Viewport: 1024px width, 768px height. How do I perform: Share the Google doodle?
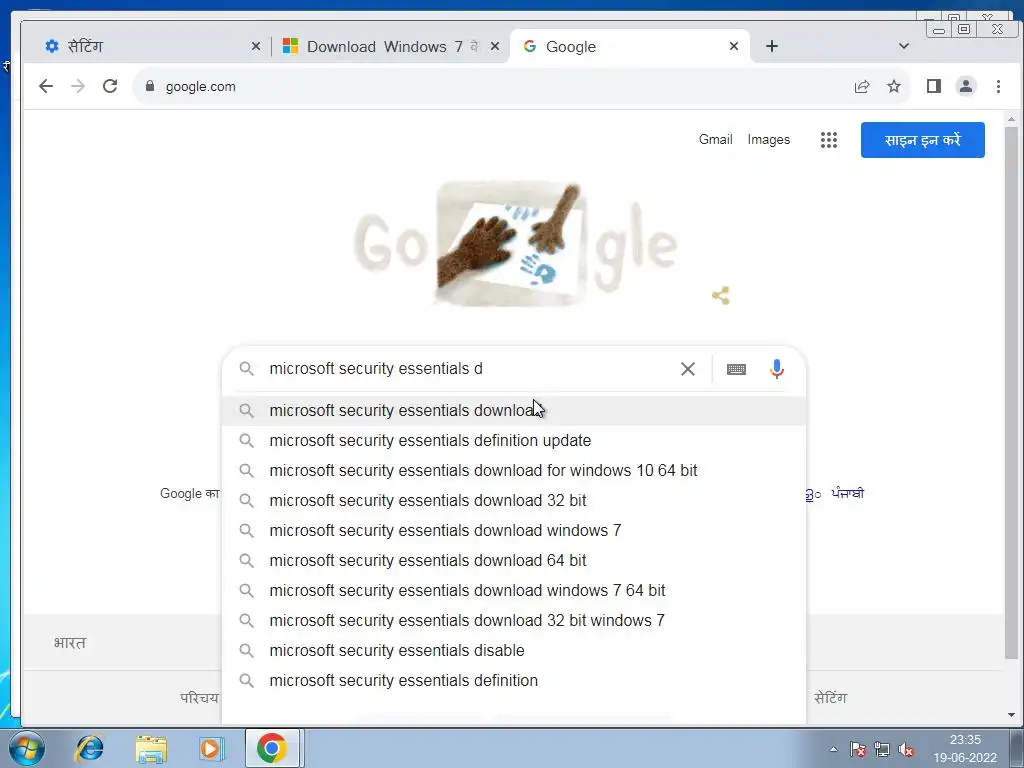(721, 296)
